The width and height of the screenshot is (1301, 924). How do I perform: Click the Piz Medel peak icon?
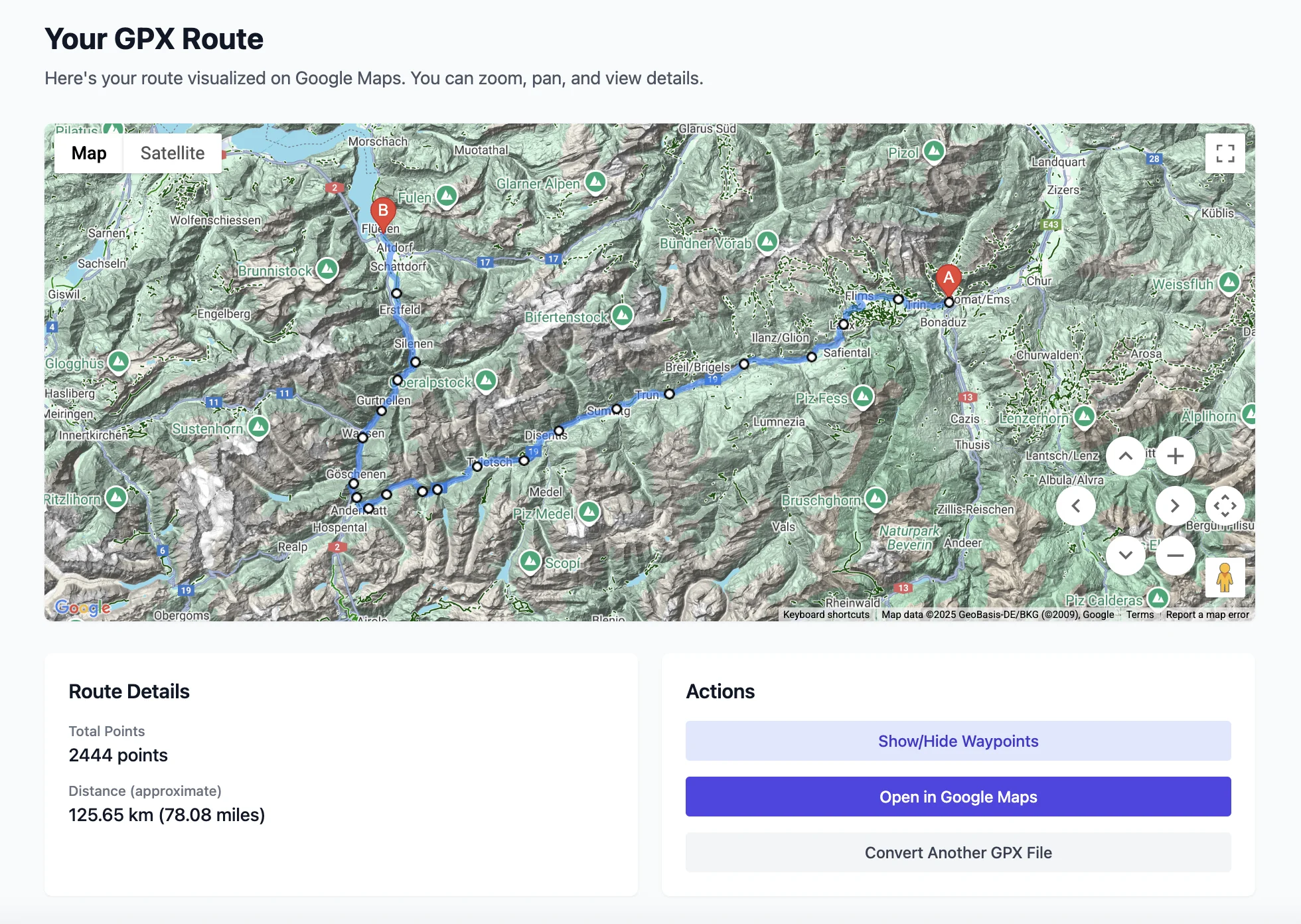point(589,512)
